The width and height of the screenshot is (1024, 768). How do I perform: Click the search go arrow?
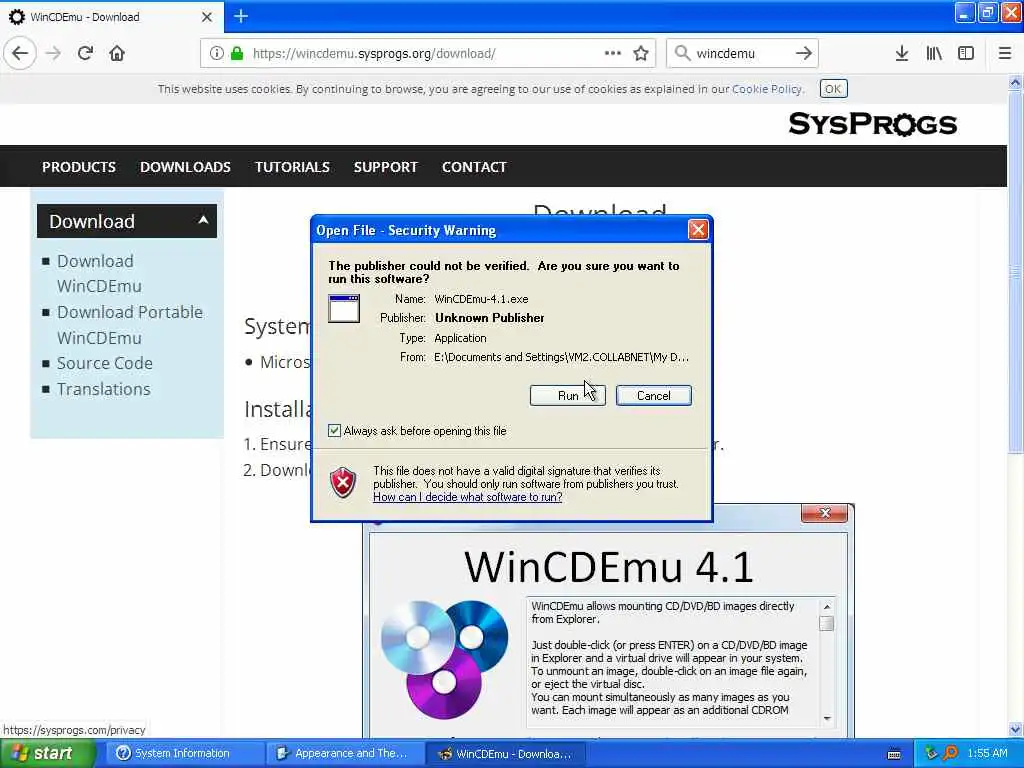coord(804,53)
